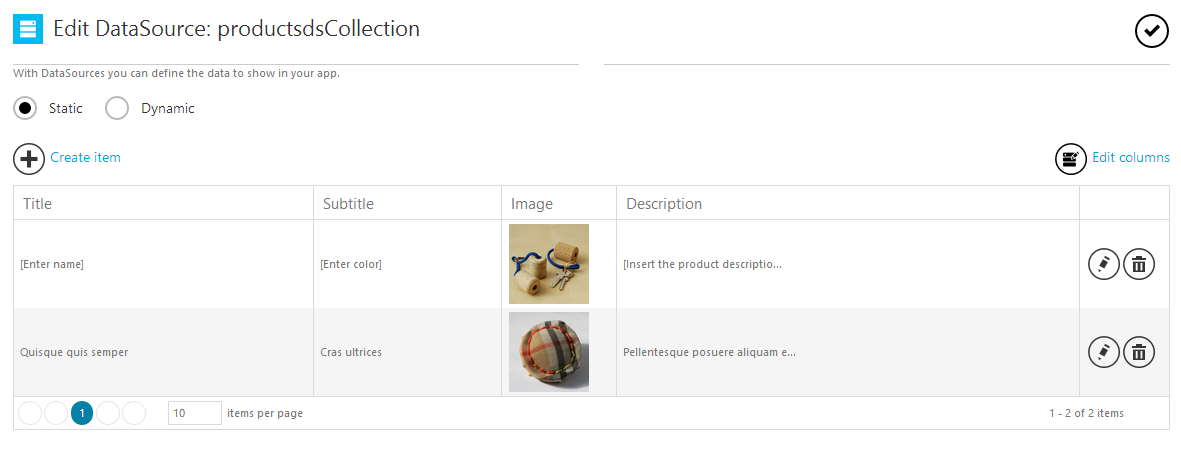1181x453 pixels.
Task: Click the Image column header
Action: point(532,204)
